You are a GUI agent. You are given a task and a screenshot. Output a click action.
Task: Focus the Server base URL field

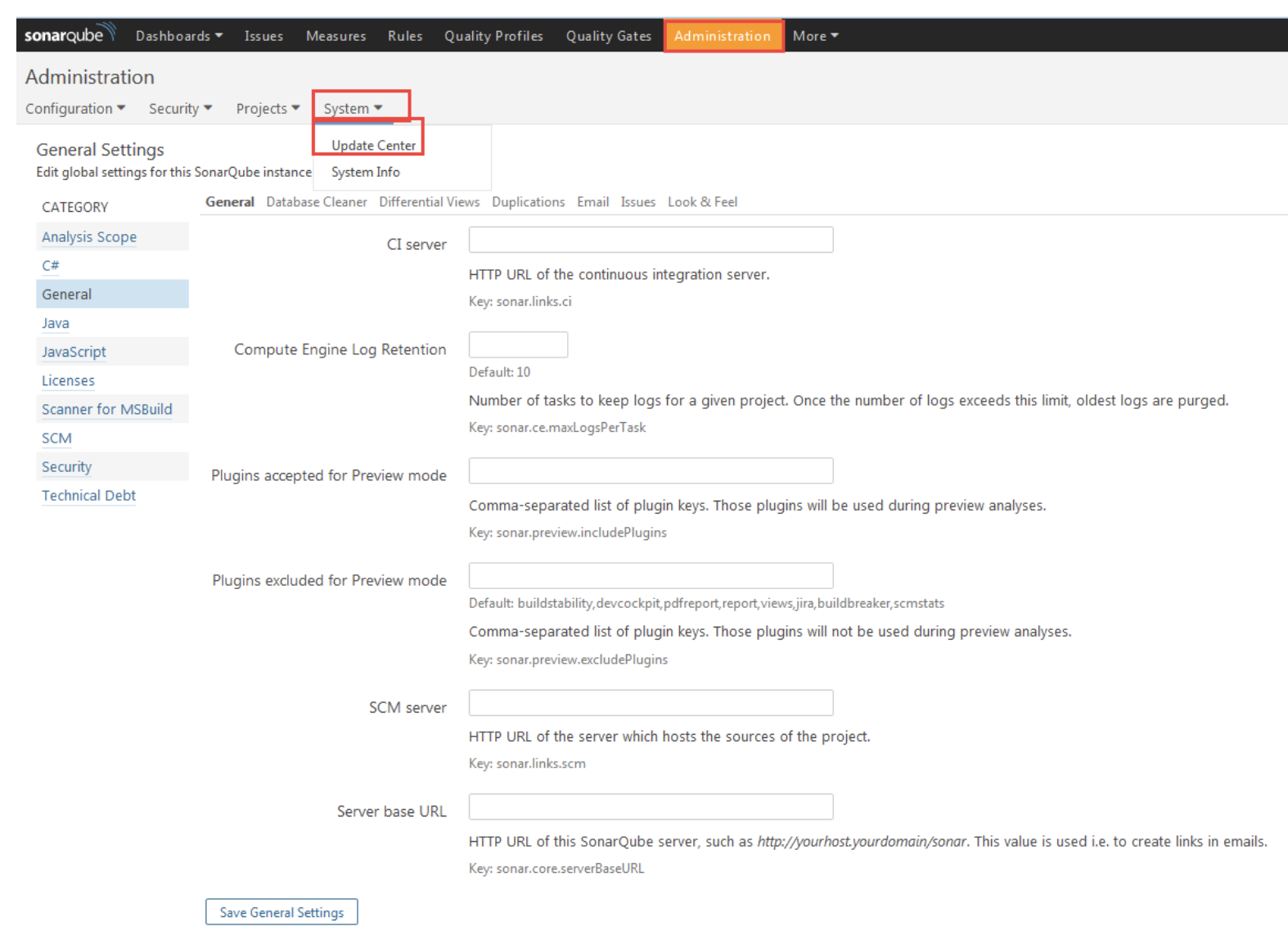[x=651, y=807]
